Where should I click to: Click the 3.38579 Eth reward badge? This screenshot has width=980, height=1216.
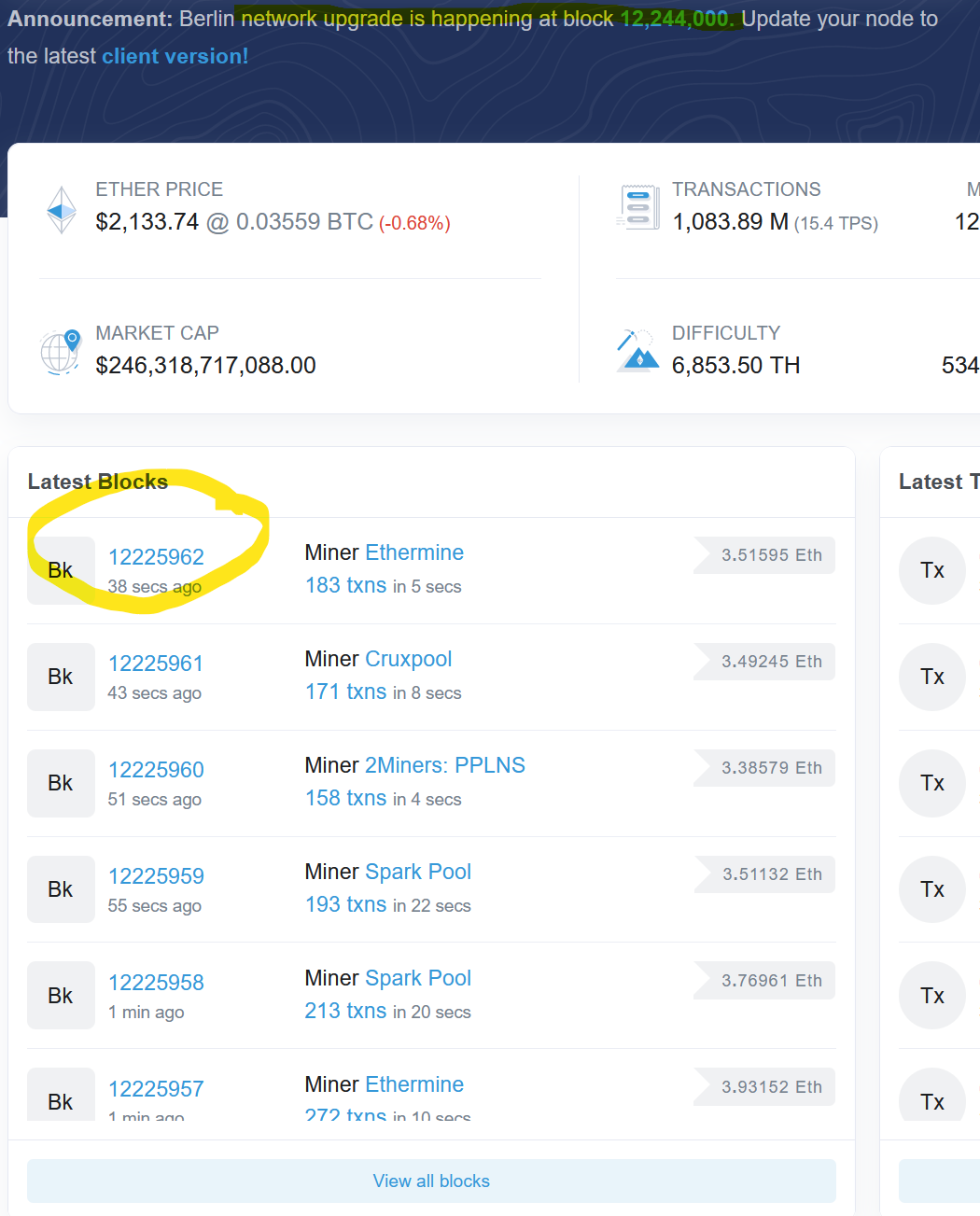tap(764, 768)
